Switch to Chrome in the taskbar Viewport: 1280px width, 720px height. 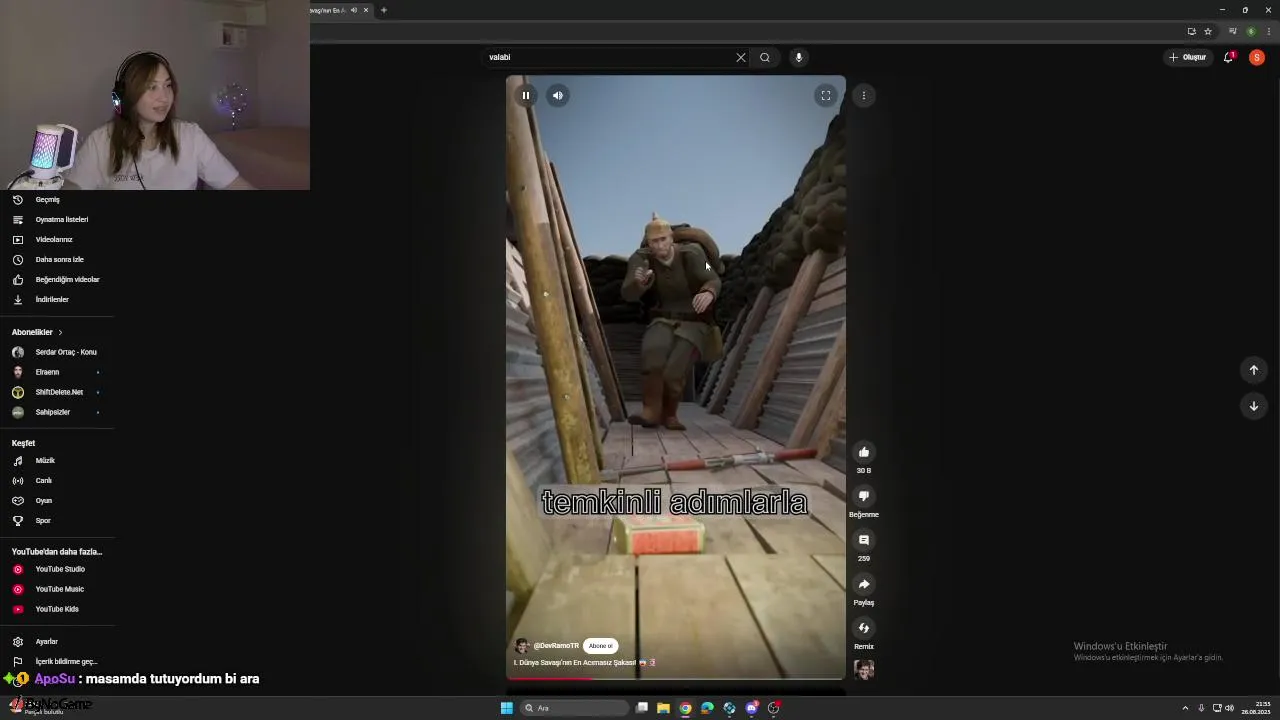coord(685,708)
